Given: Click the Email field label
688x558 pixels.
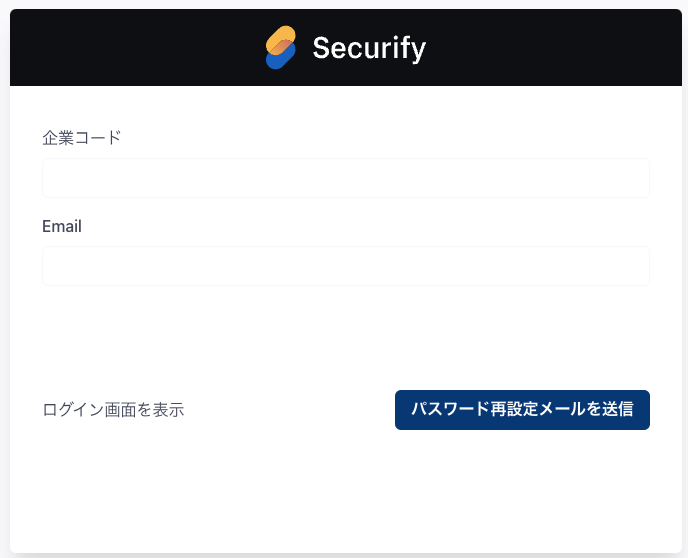Looking at the screenshot, I should (62, 226).
